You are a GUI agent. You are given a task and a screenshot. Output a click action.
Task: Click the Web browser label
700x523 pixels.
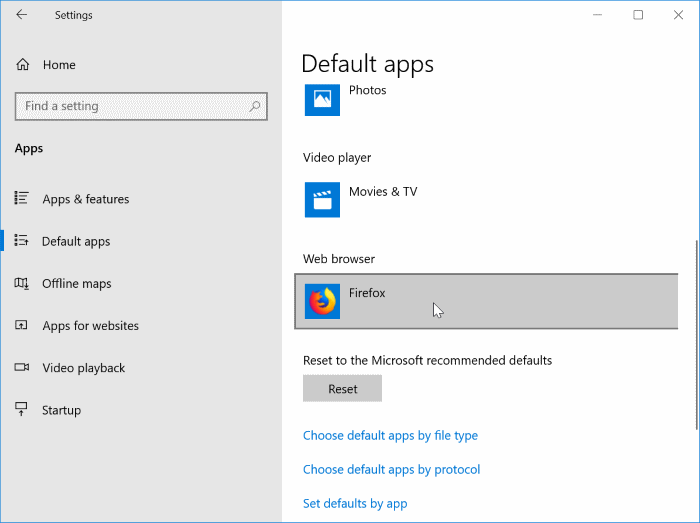click(x=339, y=259)
